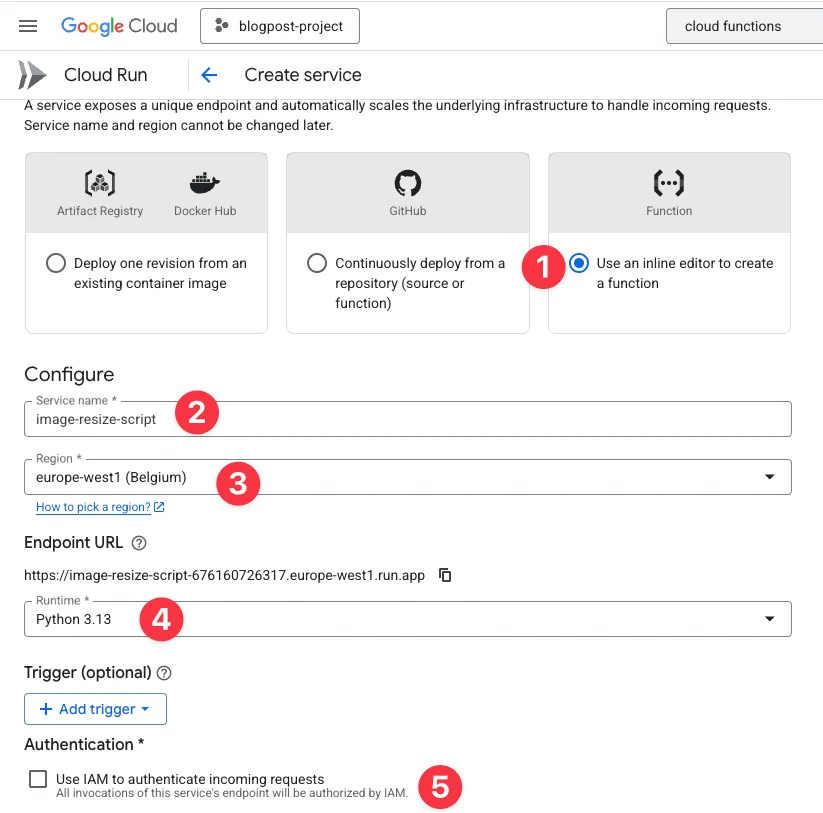This screenshot has height=813, width=823.
Task: Click the Google Cloud logo
Action: (119, 26)
